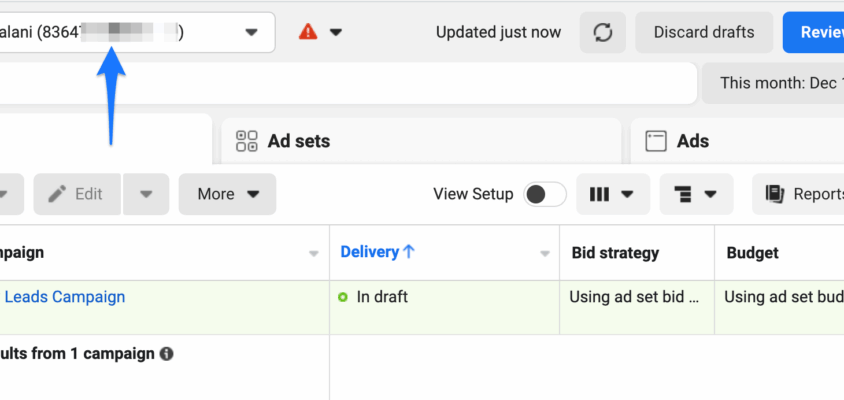Click the breakdown rows icon
Image resolution: width=844 pixels, height=400 pixels.
[x=684, y=194]
